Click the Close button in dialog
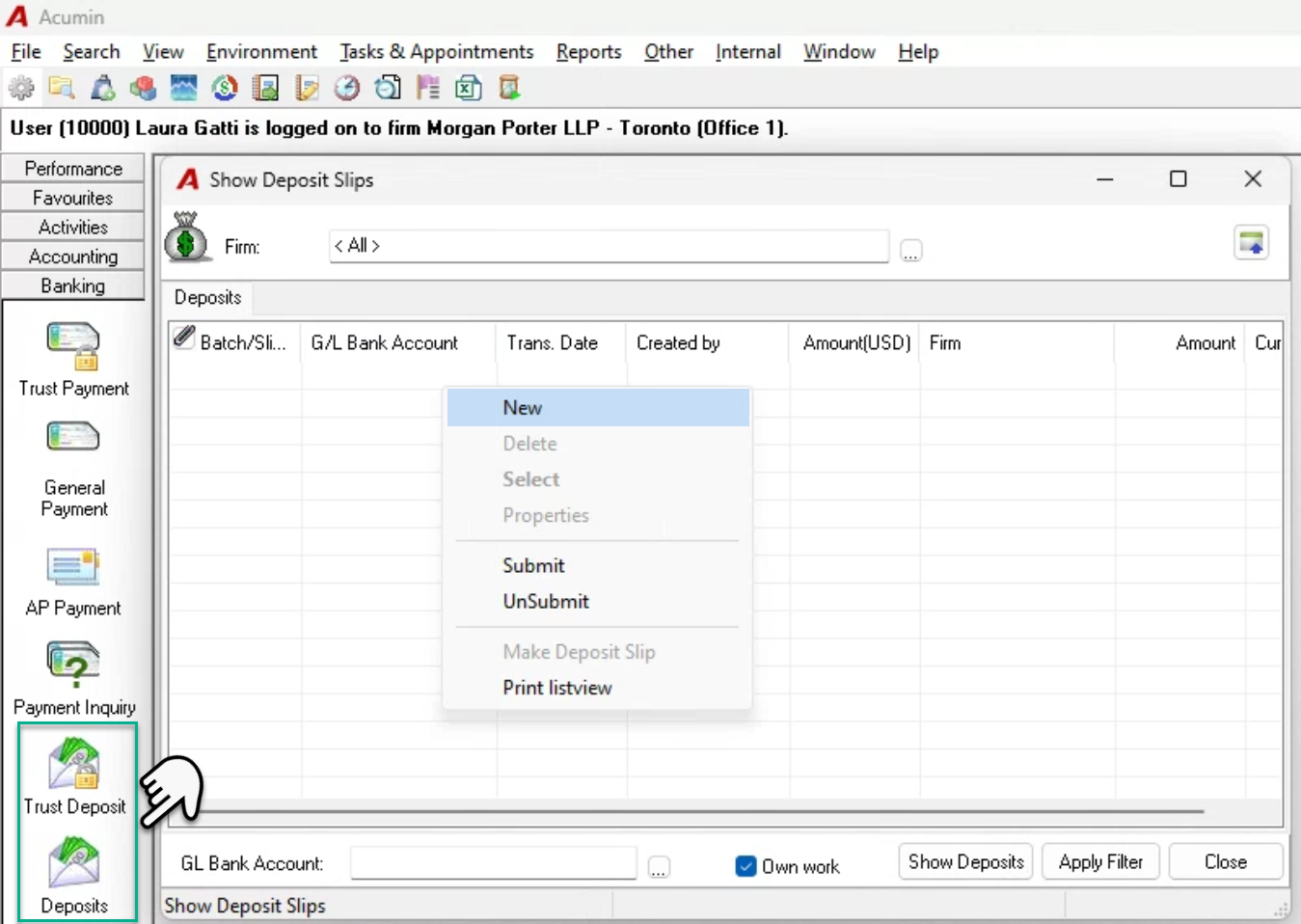Image resolution: width=1301 pixels, height=924 pixels. click(x=1226, y=861)
